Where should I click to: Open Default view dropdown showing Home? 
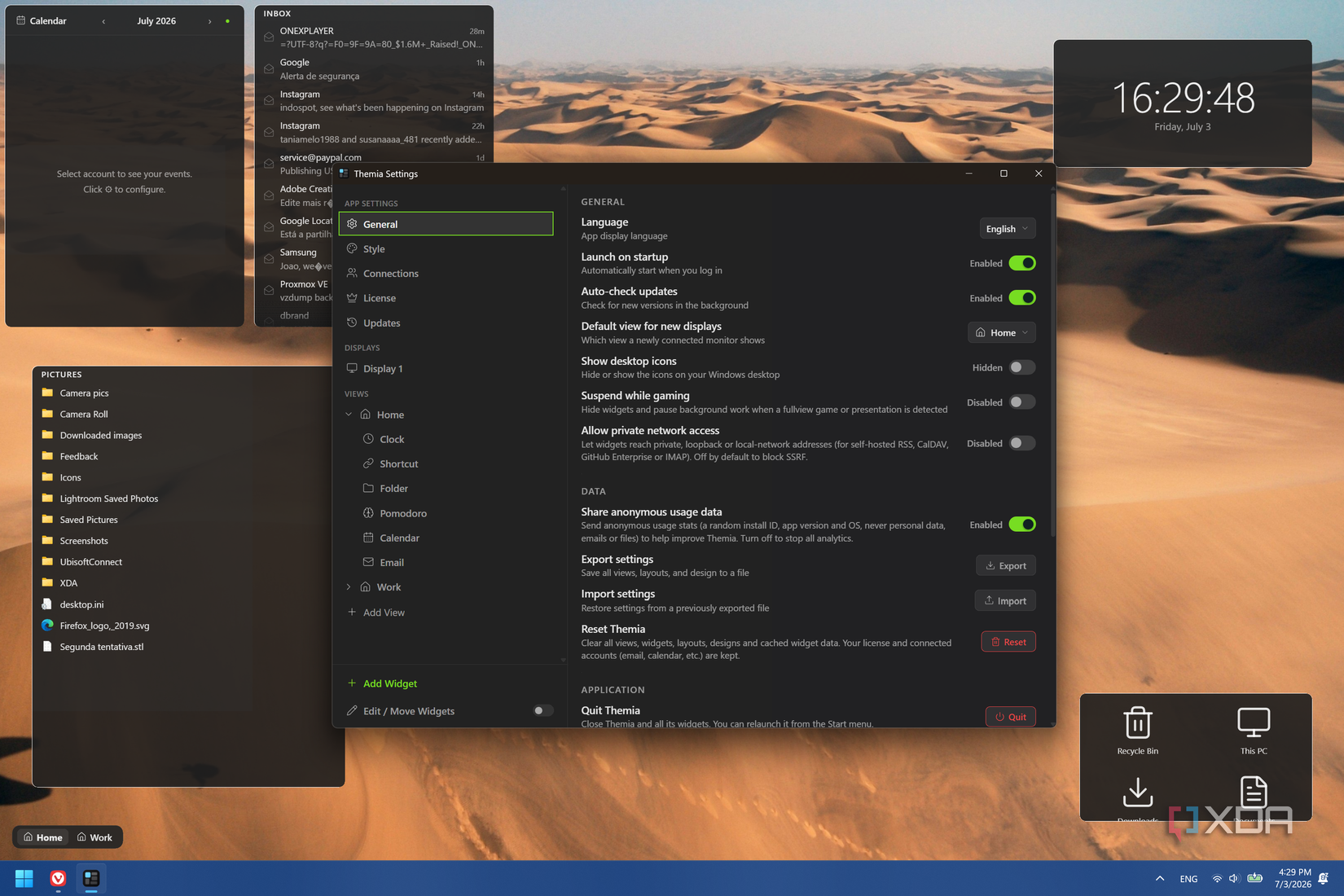coord(1001,332)
